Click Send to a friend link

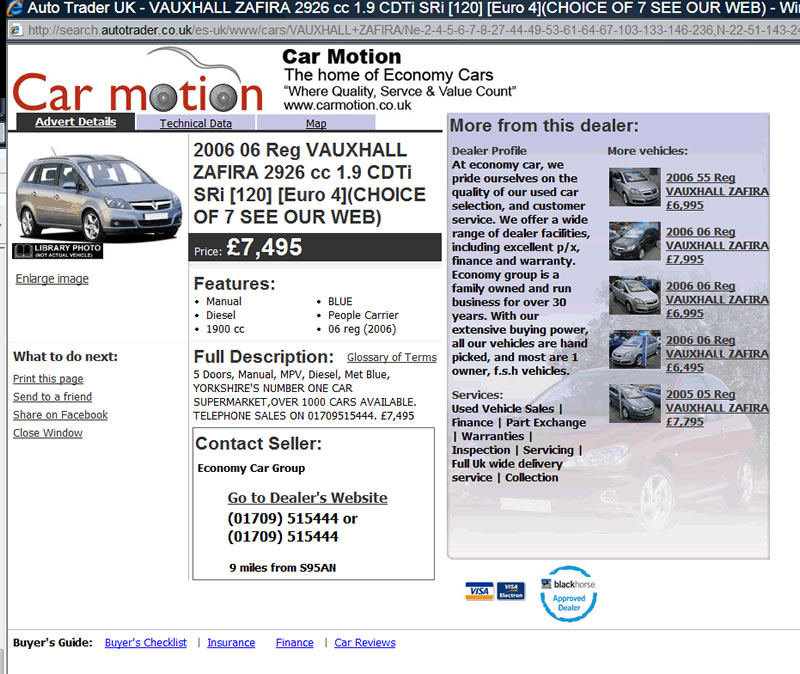(53, 396)
